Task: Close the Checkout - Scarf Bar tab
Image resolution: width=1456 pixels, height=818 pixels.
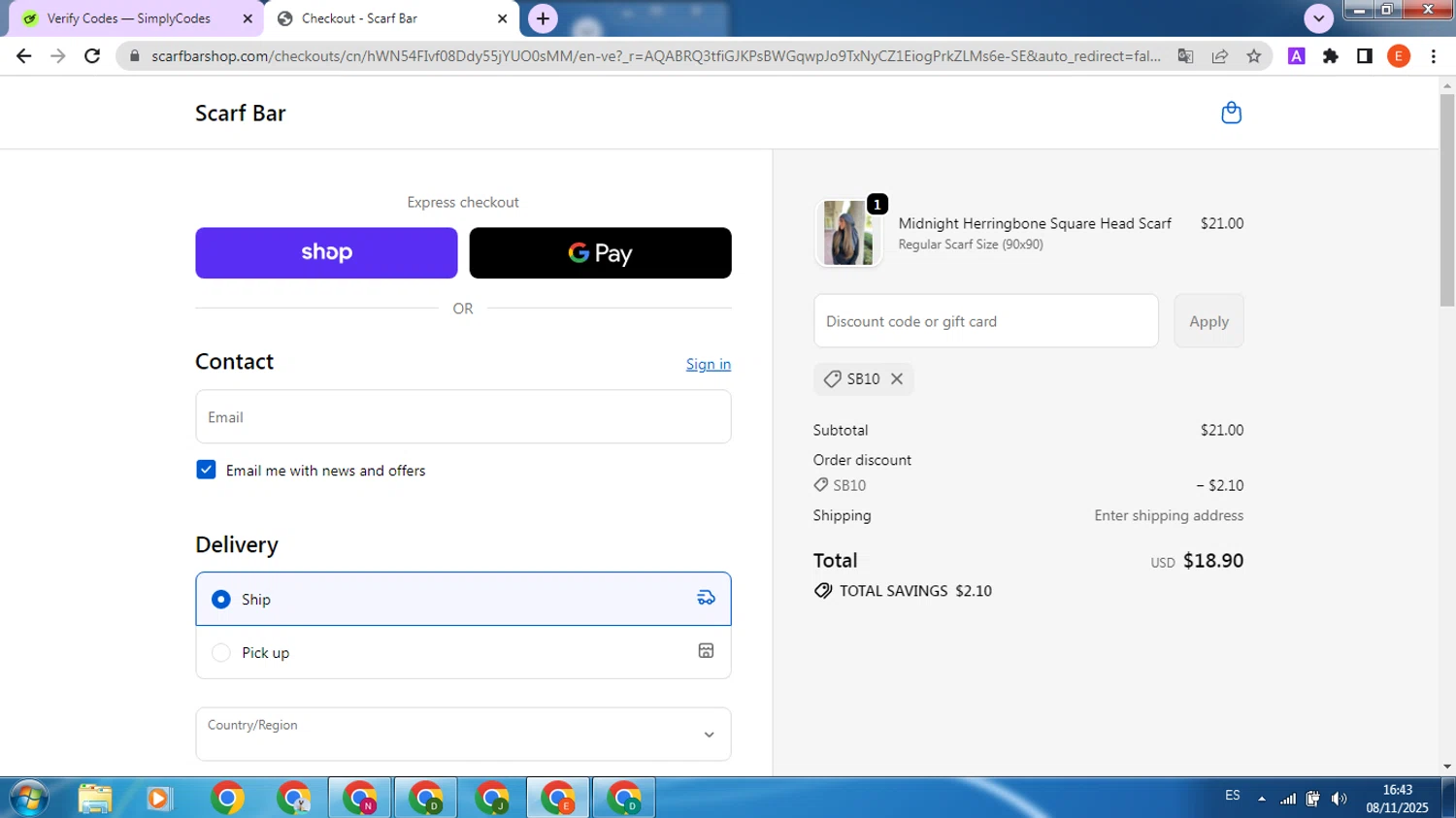Action: pyautogui.click(x=502, y=18)
